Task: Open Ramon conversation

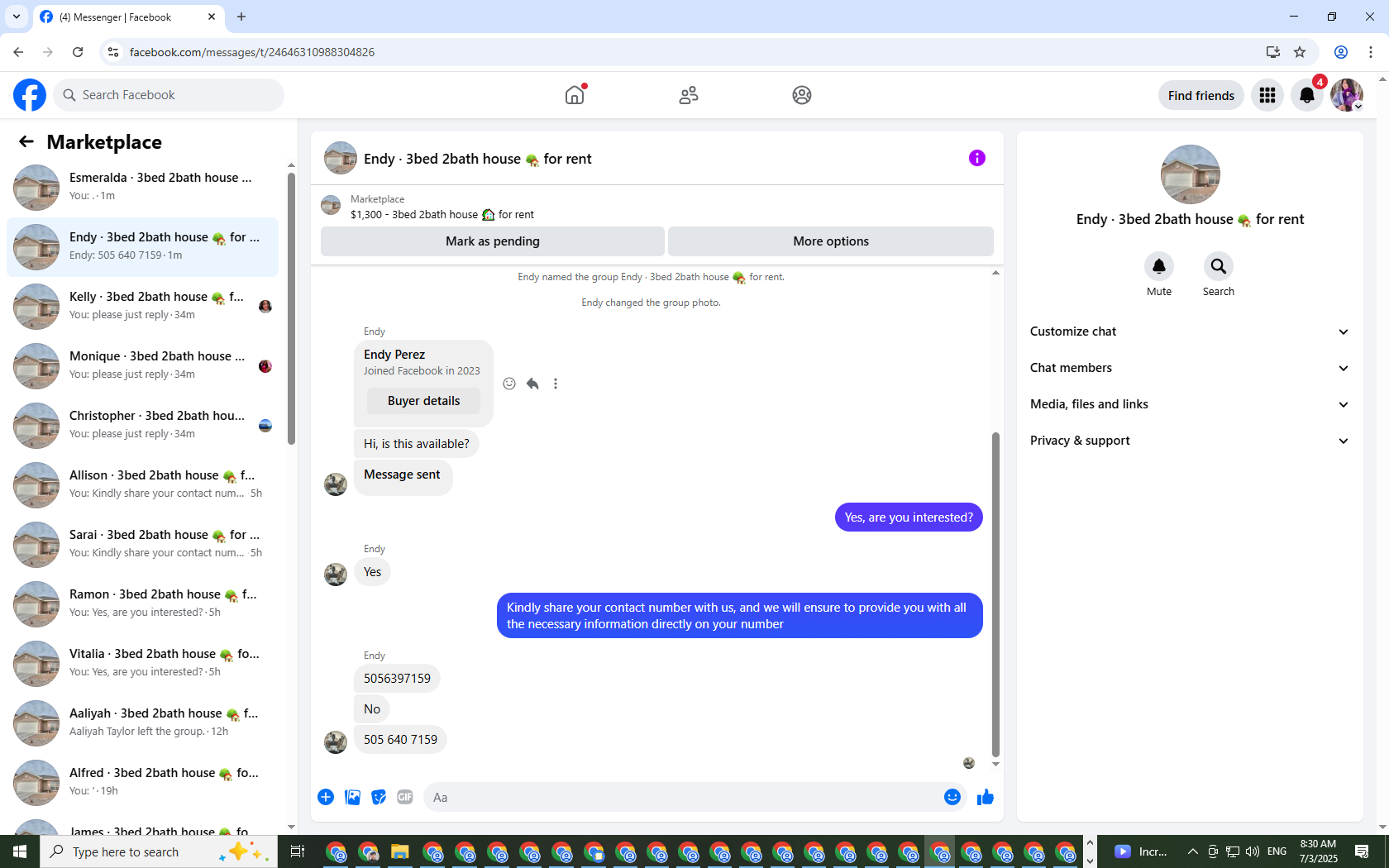Action: coord(142,603)
